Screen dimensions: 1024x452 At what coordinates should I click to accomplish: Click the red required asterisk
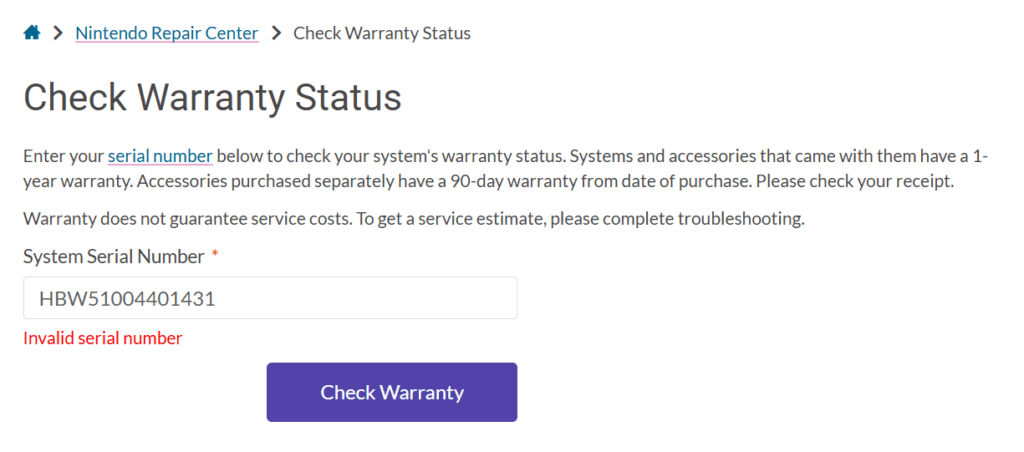(215, 256)
